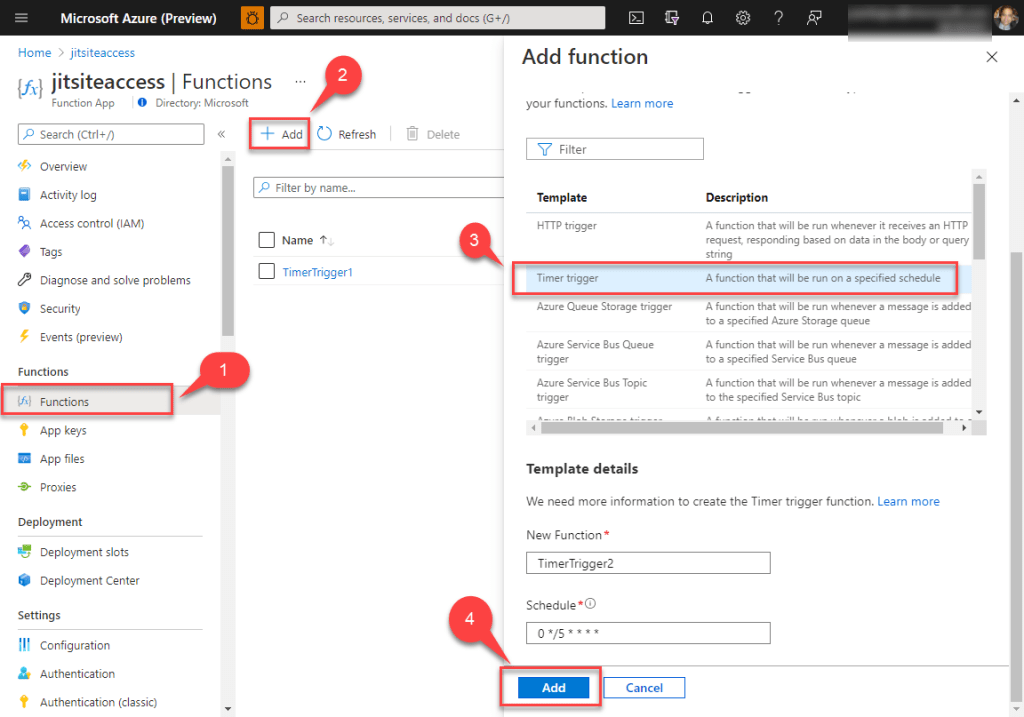Click the Schedule cron expression field
The image size is (1024, 717).
(x=648, y=633)
